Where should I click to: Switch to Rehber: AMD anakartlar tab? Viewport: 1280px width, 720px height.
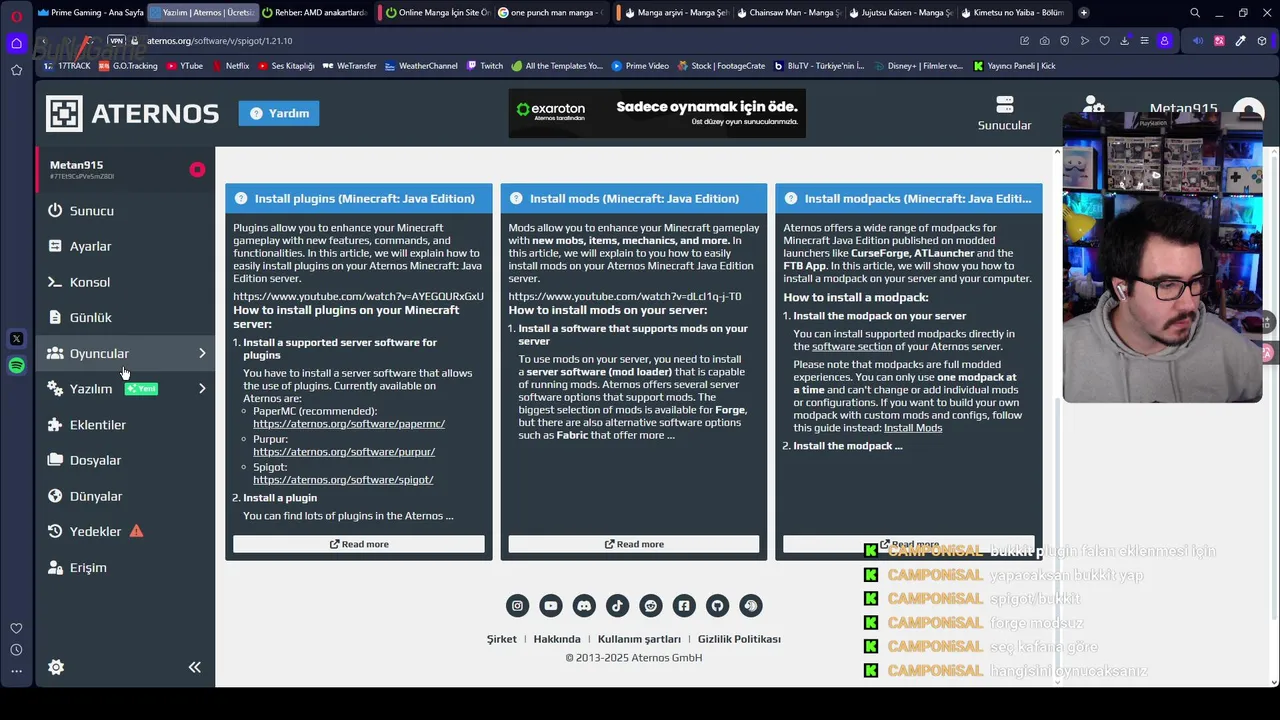315,13
